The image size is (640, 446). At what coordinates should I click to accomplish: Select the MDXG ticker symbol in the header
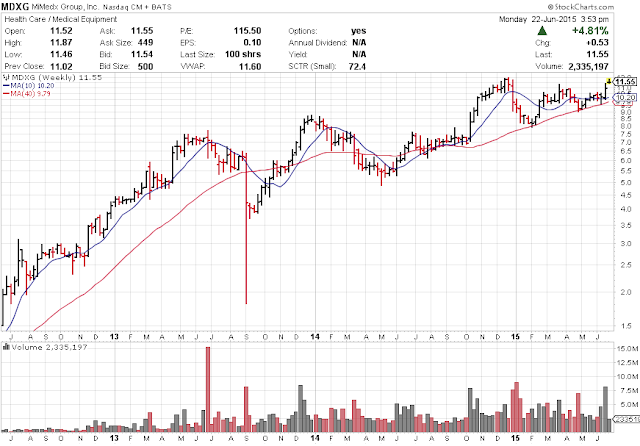[x=15, y=7]
